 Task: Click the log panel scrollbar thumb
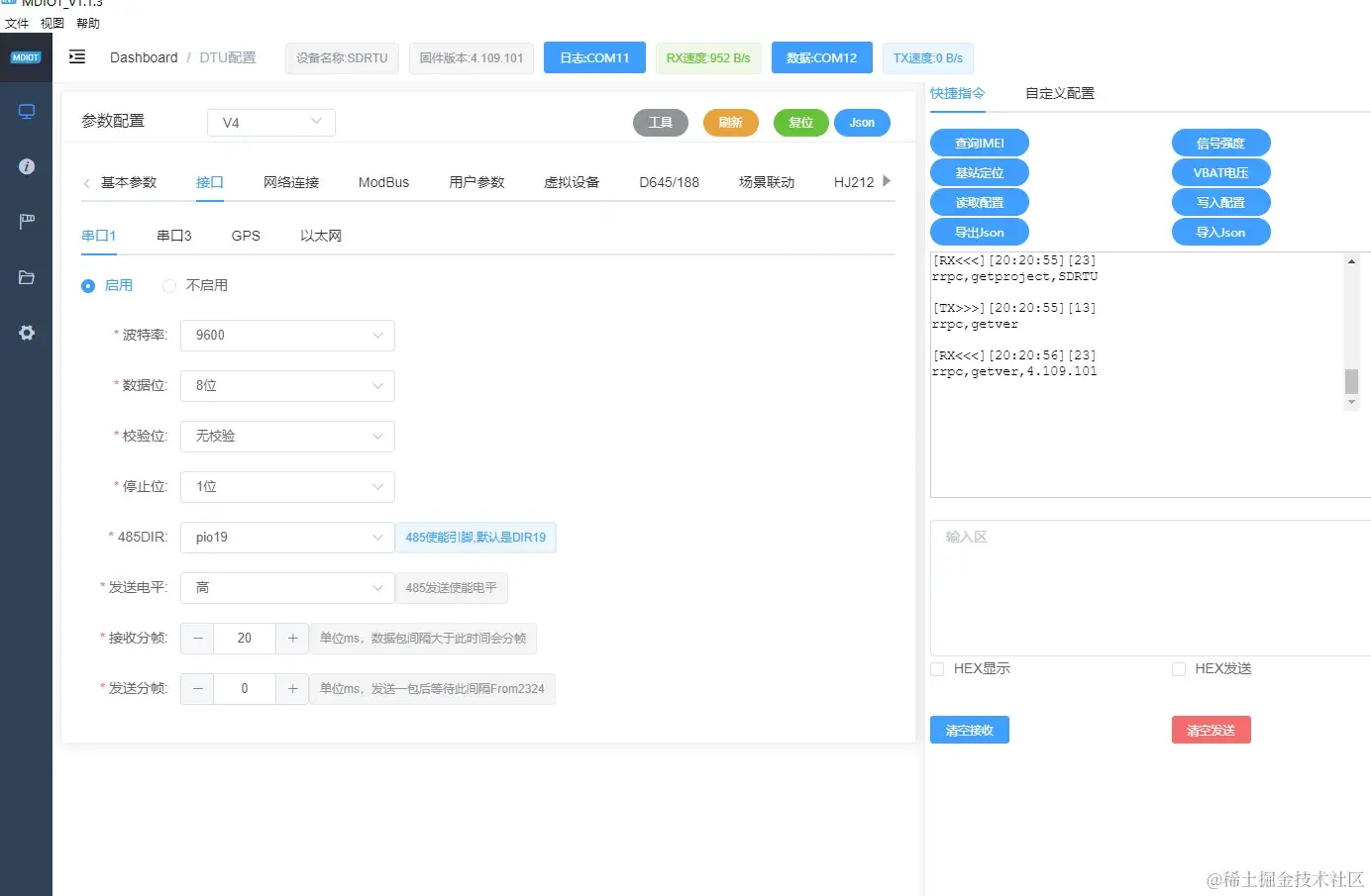(1351, 381)
